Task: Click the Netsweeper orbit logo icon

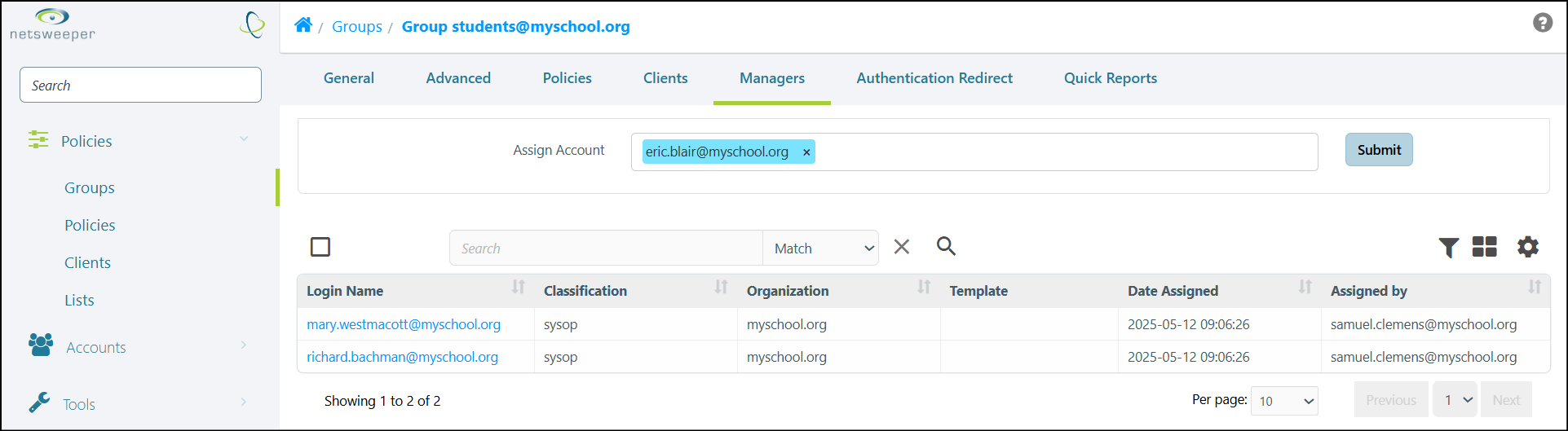Action: 253,24
